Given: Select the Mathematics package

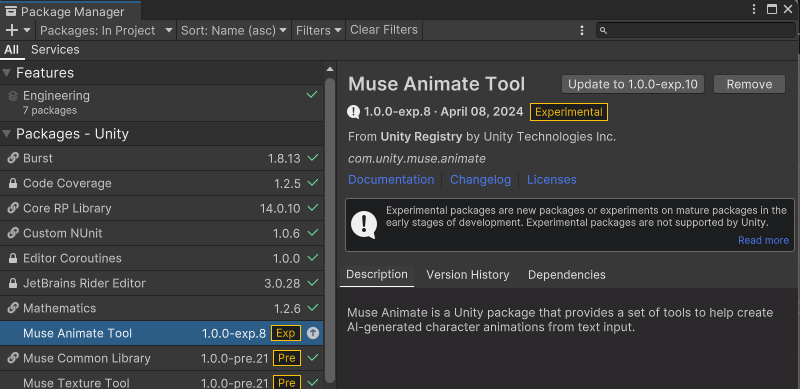Looking at the screenshot, I should coord(161,308).
